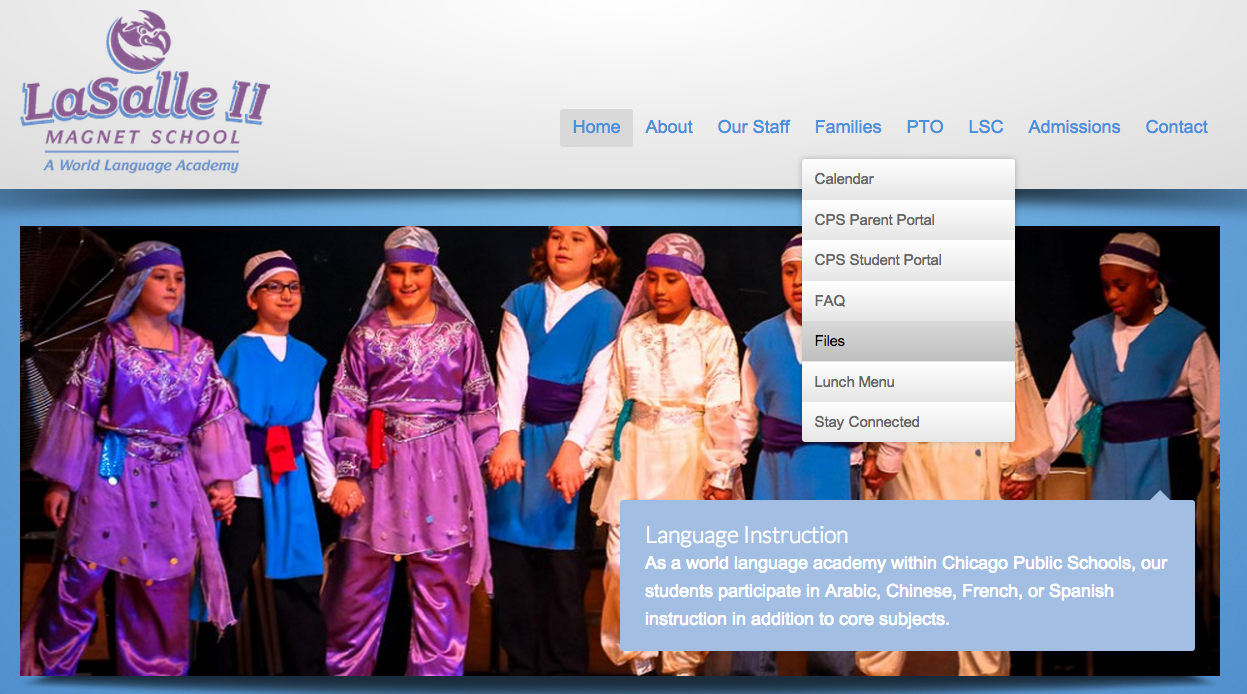Open the LSC navigation item
The image size is (1247, 694).
[986, 127]
